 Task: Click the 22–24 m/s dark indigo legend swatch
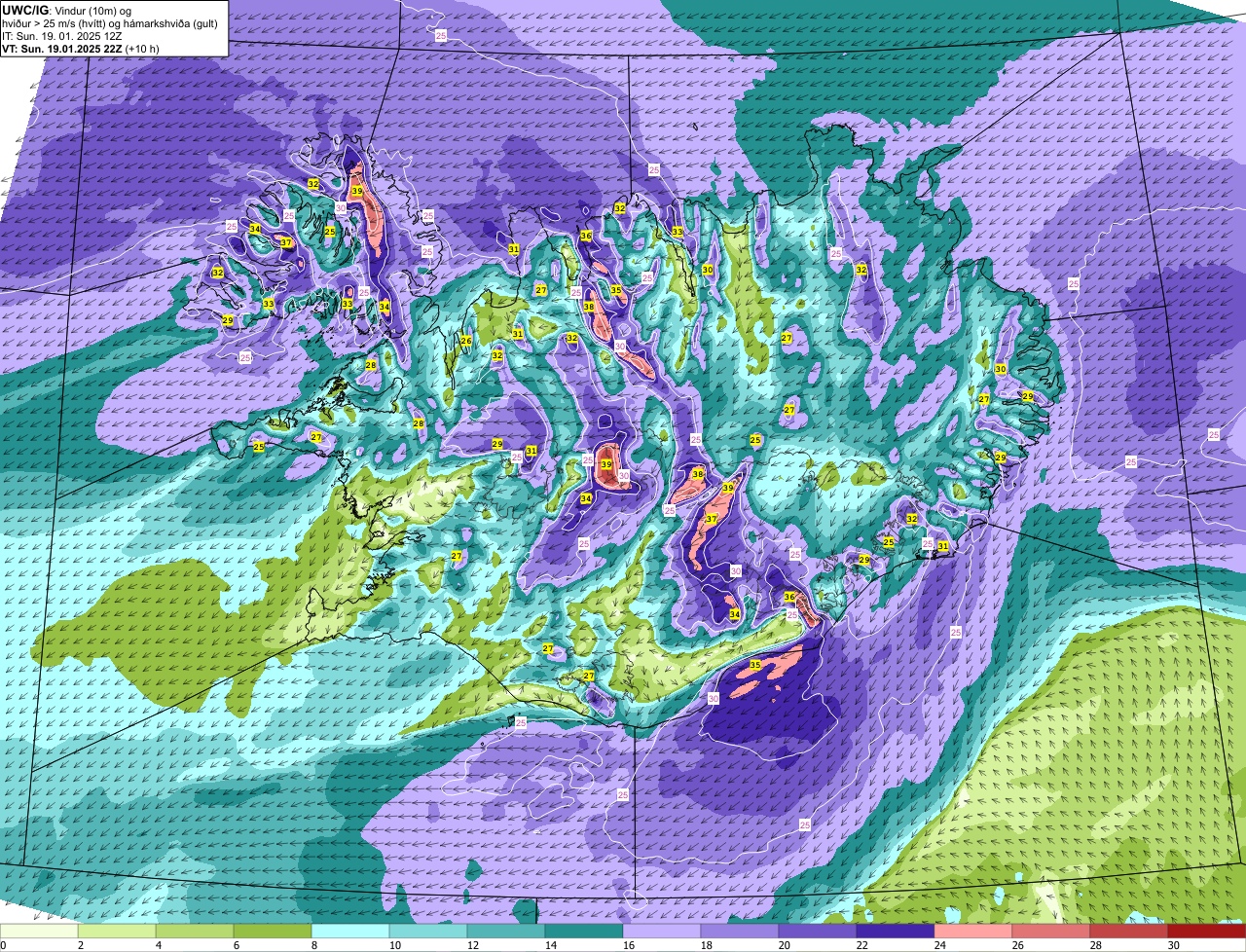896,931
